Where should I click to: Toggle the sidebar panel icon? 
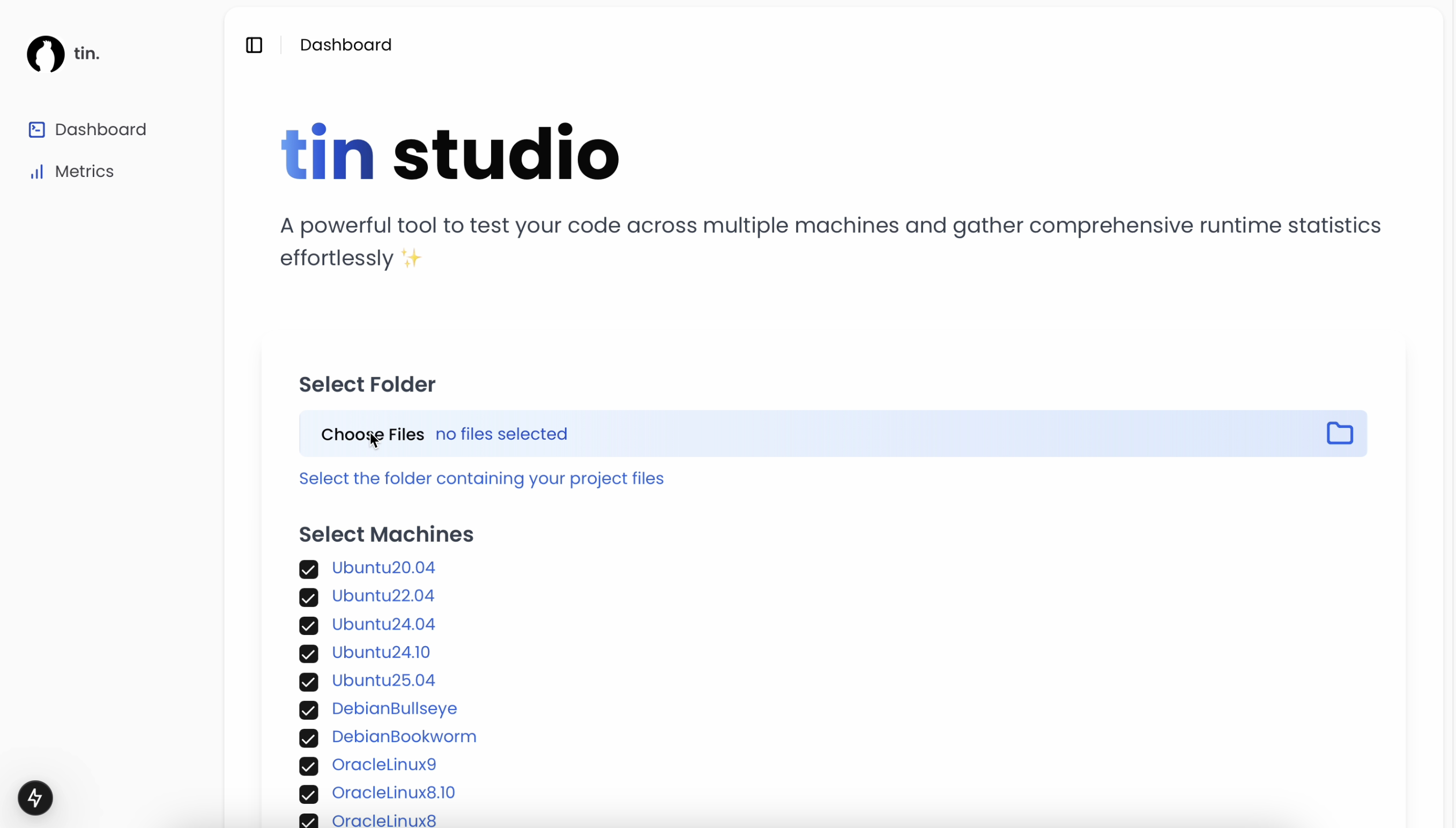click(254, 45)
